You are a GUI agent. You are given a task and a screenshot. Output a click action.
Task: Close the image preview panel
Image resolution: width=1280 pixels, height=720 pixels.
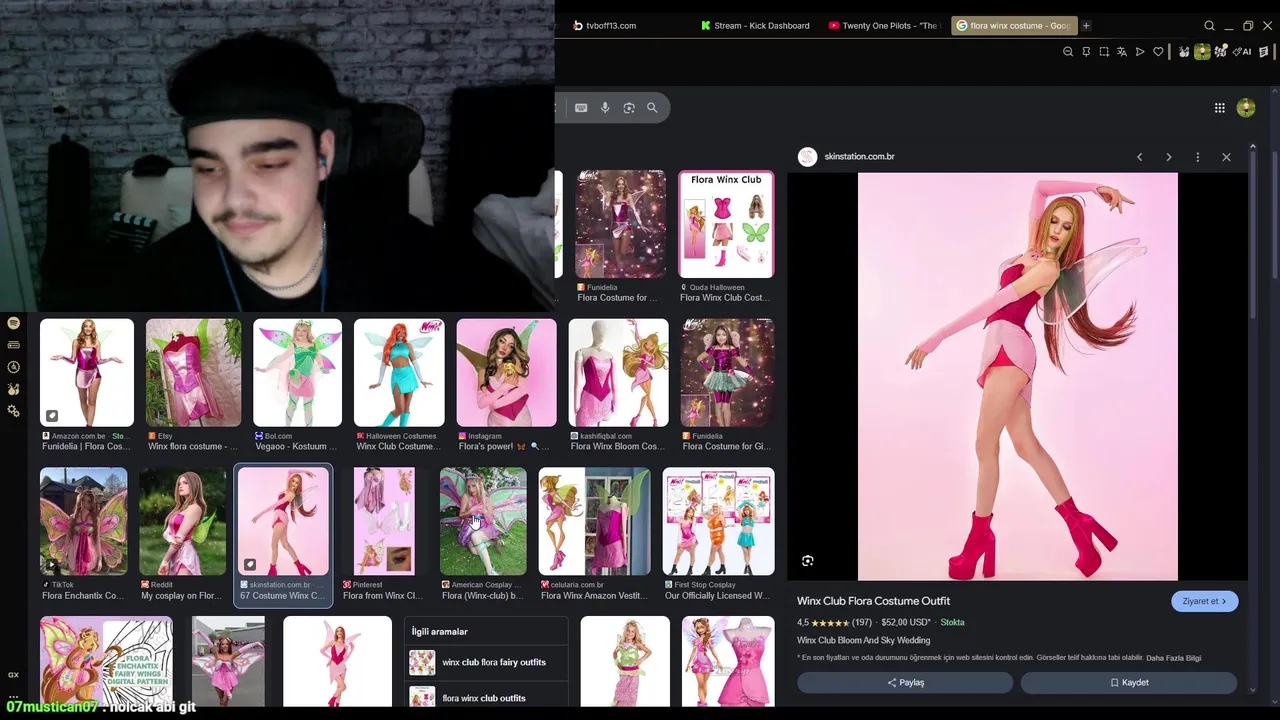[1226, 157]
